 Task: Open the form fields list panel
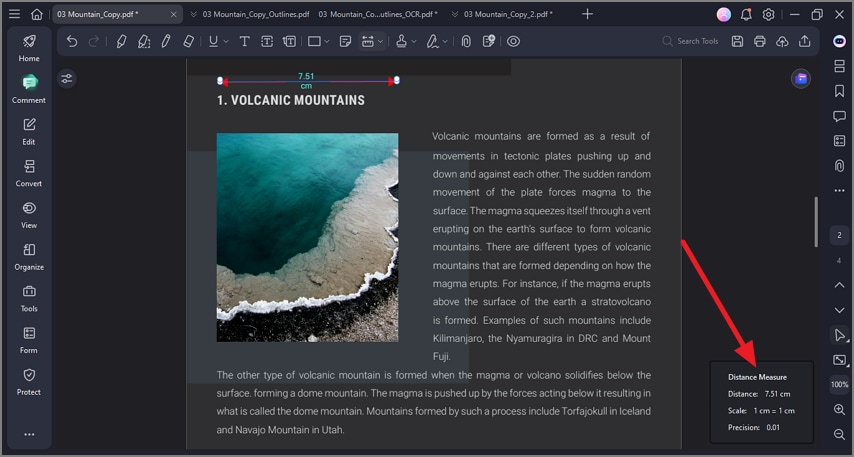point(839,141)
